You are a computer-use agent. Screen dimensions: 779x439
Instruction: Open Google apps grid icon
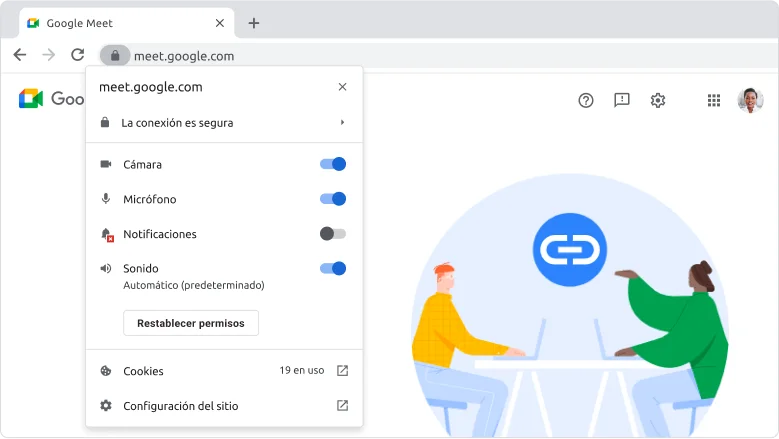[x=714, y=100]
